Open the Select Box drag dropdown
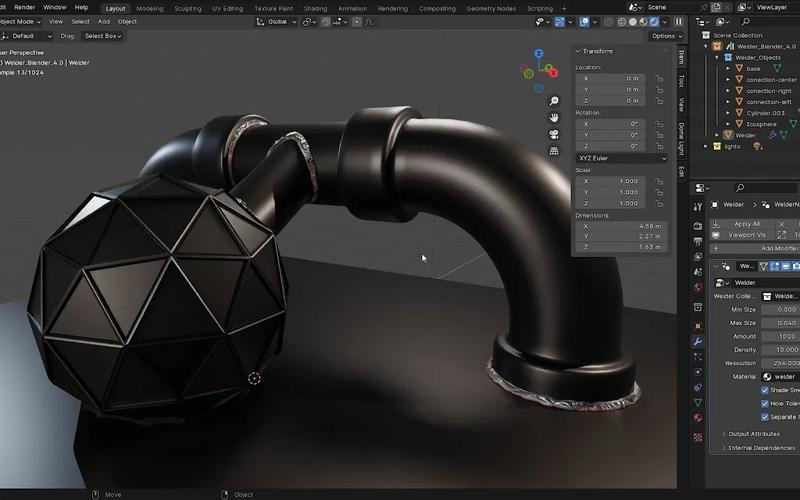 (103, 36)
